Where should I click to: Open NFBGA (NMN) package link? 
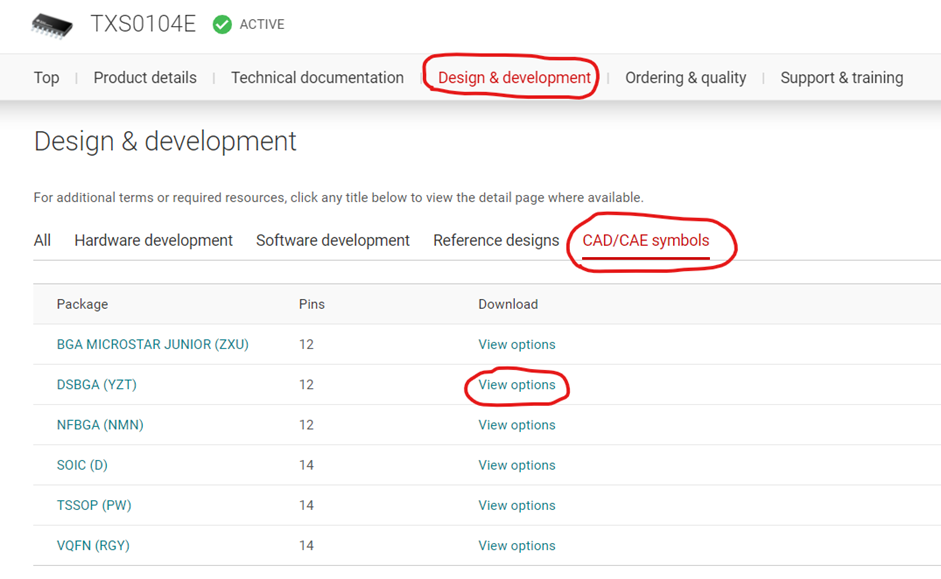100,425
